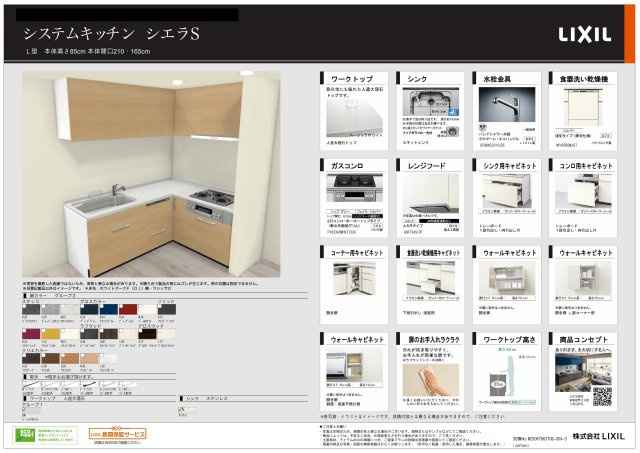
Task: Click the 株式会社 LIXIL footer logo
Action: tap(598, 436)
